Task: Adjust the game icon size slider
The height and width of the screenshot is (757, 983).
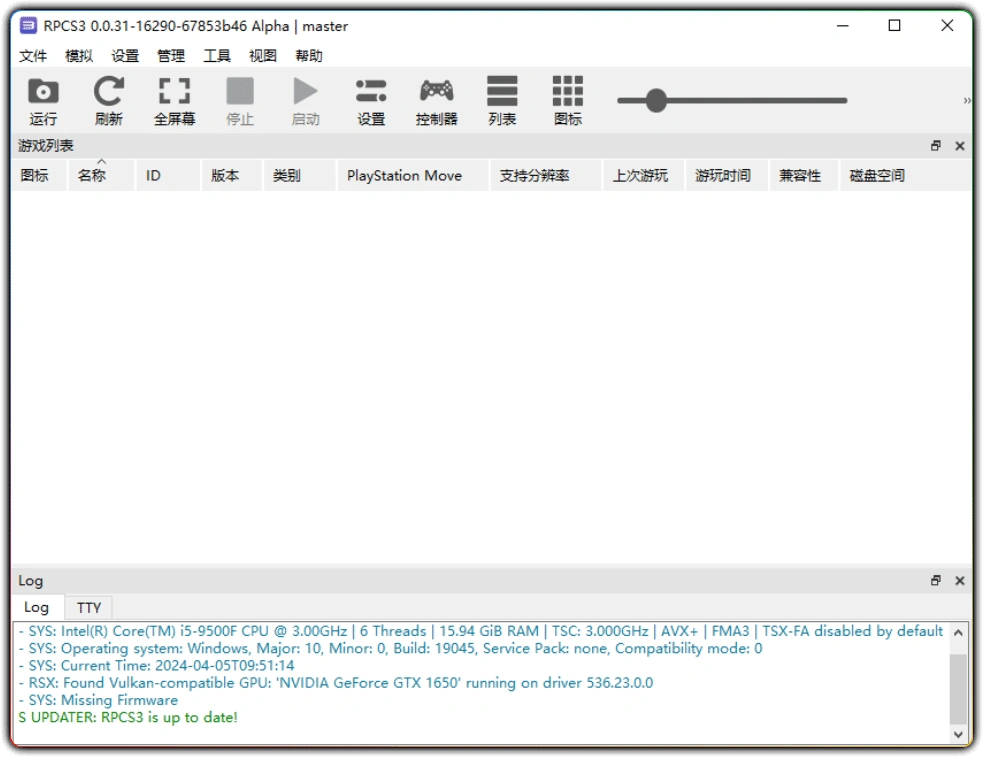Action: pos(656,99)
